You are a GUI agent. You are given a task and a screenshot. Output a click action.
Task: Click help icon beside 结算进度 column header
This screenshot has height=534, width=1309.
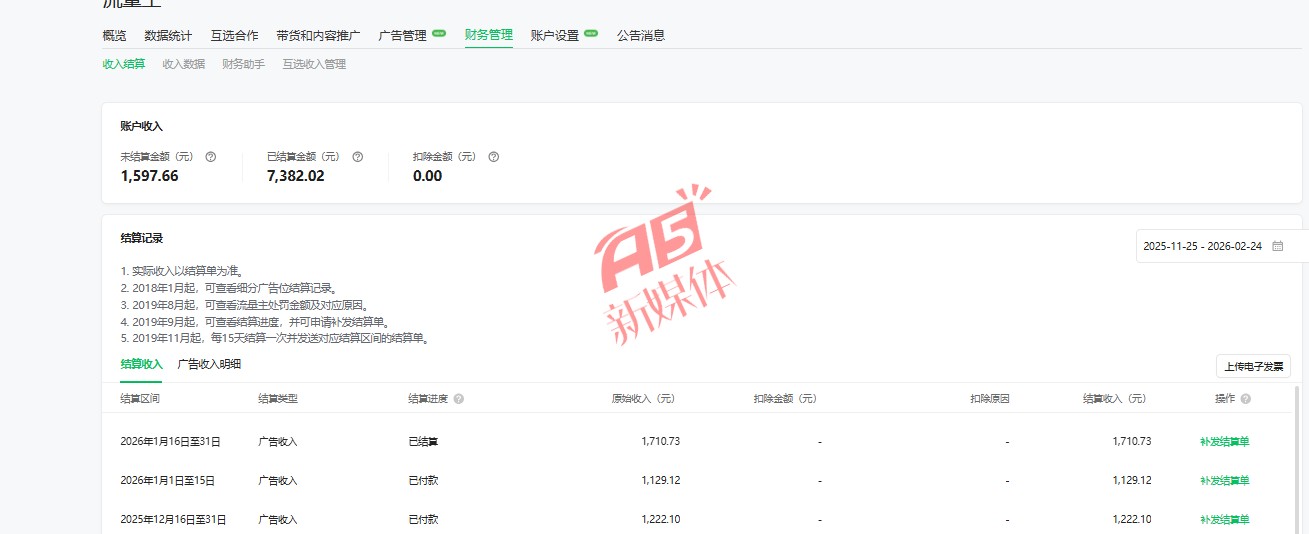point(458,399)
